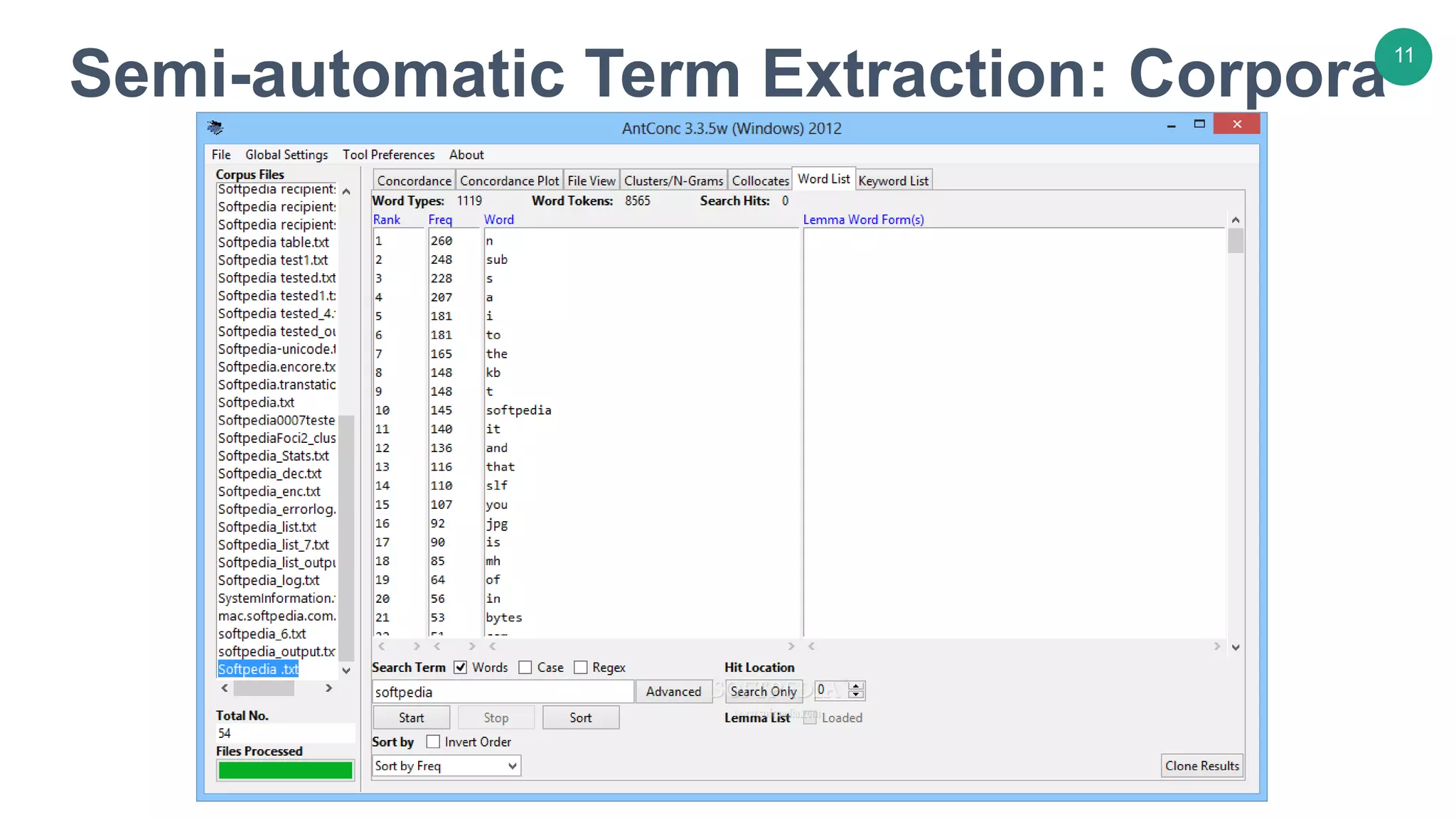
Task: Click the word 'slf' in word list
Action: click(x=496, y=486)
